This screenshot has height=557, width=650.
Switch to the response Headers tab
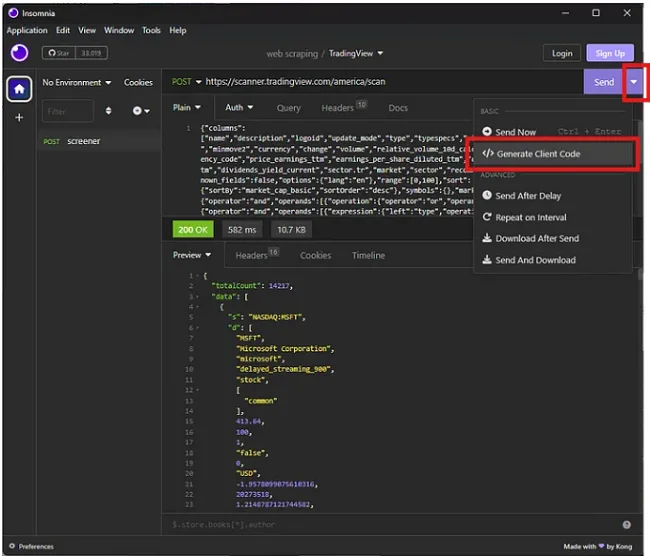tap(257, 255)
